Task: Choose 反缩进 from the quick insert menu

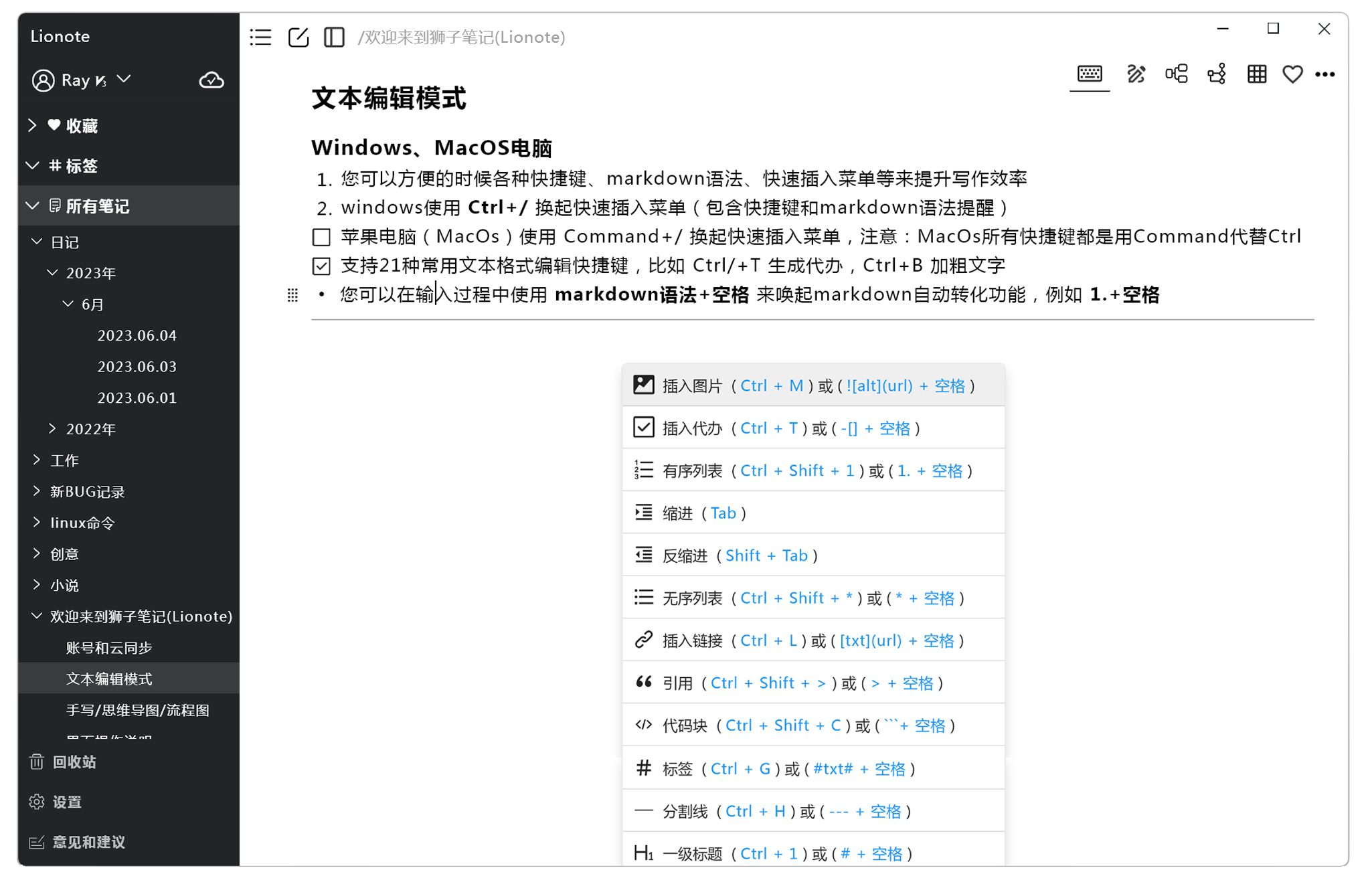Action: (813, 555)
